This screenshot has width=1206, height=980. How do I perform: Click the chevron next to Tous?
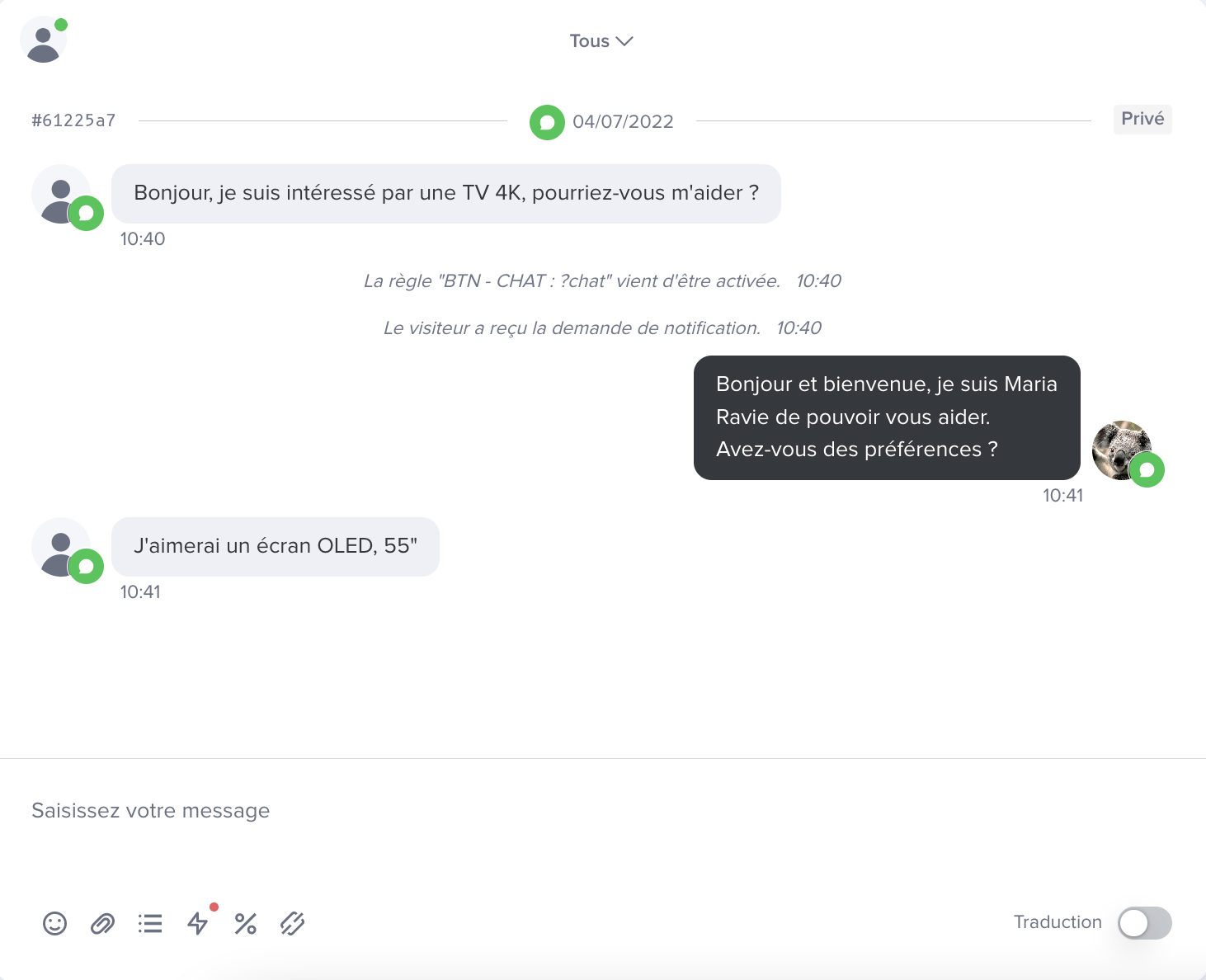point(624,41)
